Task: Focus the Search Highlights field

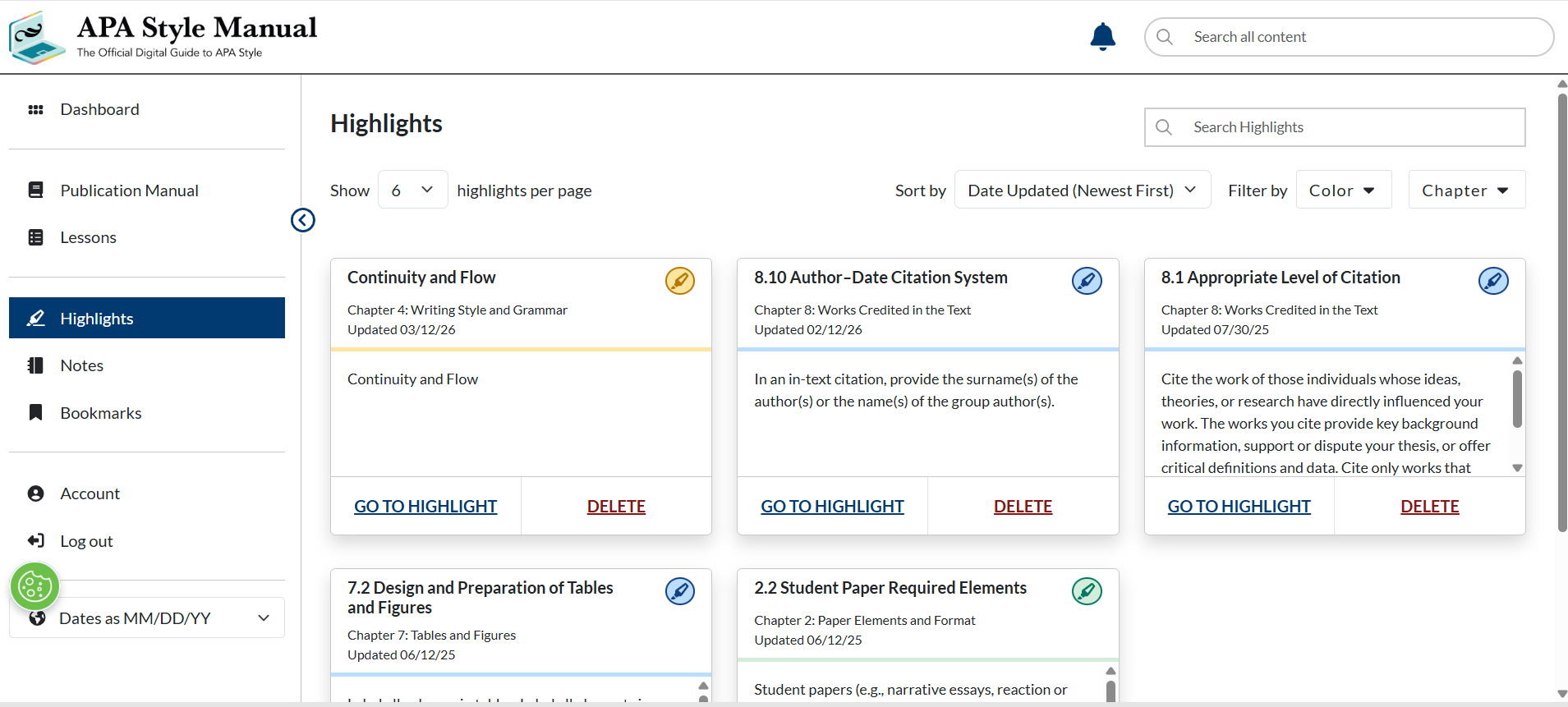Action: point(1335,127)
